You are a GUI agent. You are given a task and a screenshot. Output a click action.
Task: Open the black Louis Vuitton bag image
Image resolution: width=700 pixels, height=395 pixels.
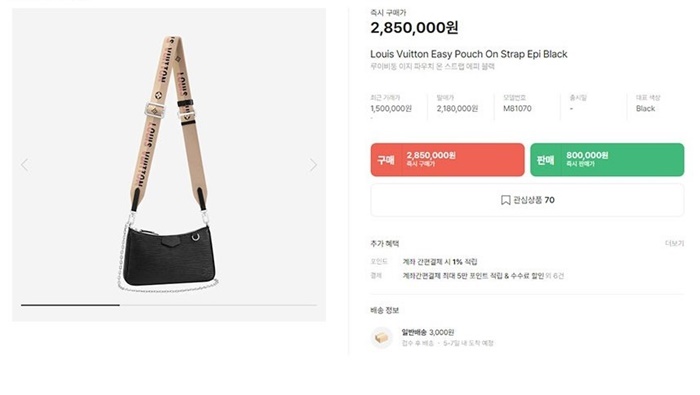pyautogui.click(x=168, y=164)
